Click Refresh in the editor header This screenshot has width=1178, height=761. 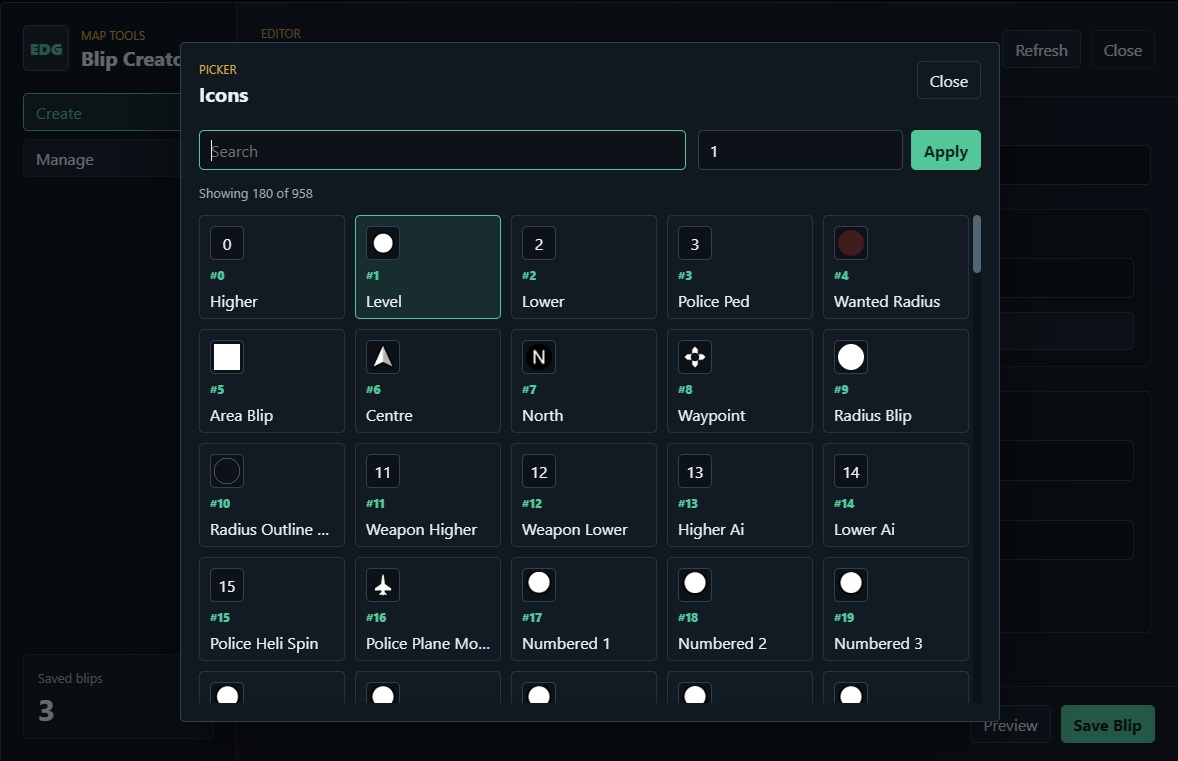click(x=1041, y=50)
